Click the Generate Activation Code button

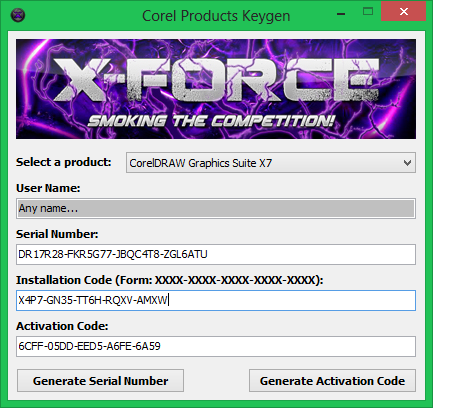tap(332, 381)
